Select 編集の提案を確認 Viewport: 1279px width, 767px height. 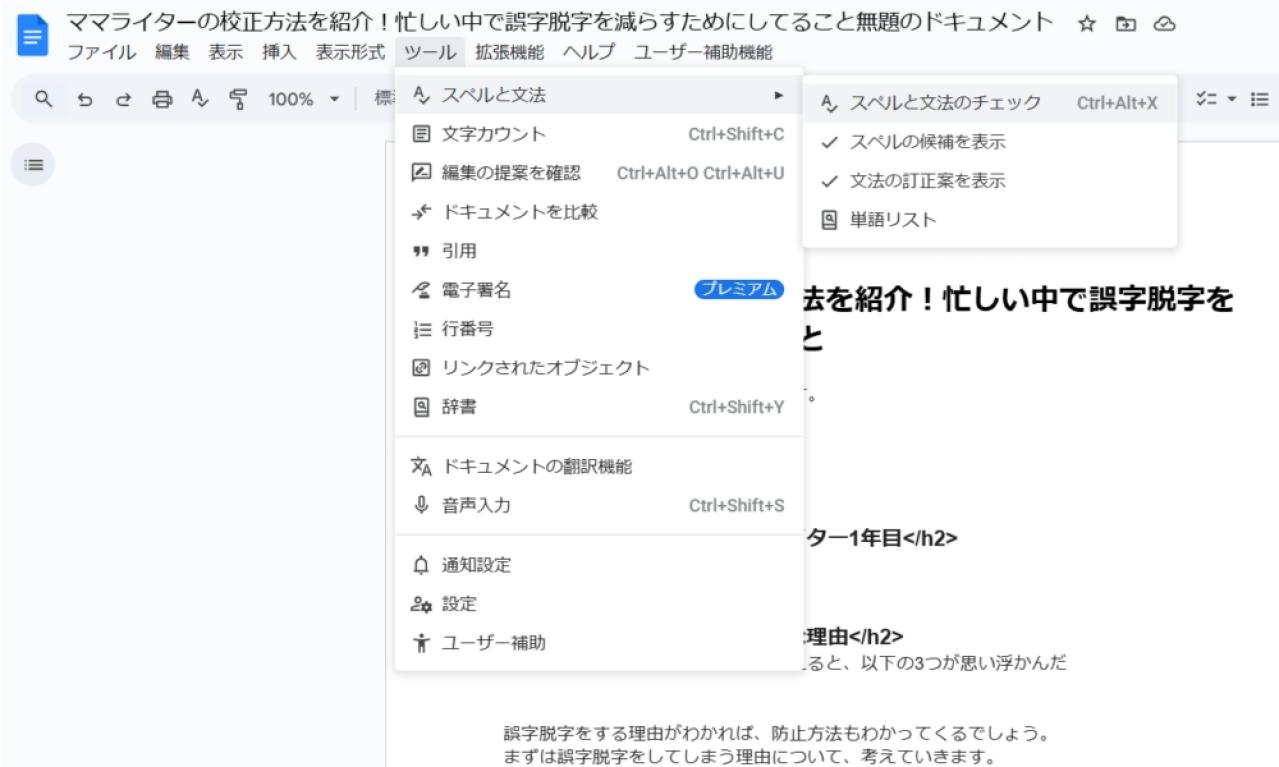(599, 173)
